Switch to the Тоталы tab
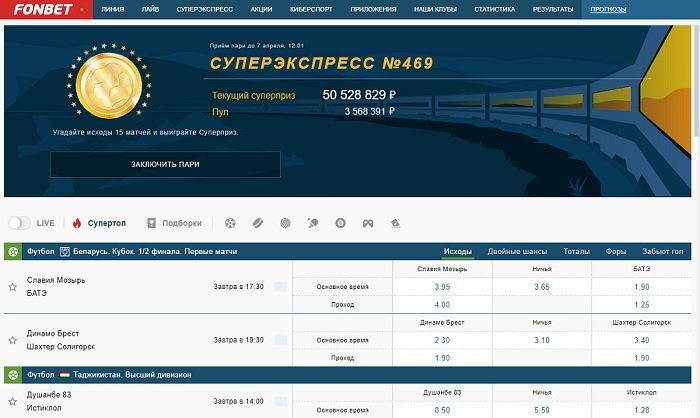The image size is (700, 418). (x=576, y=251)
